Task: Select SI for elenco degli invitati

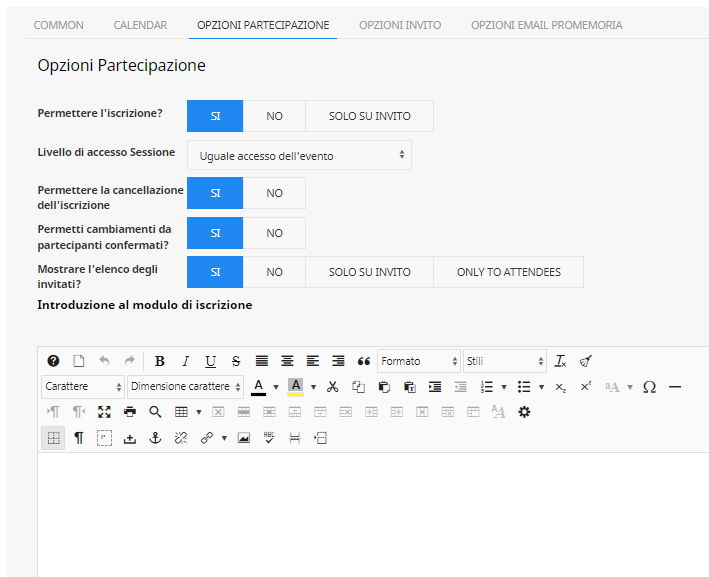Action: point(215,272)
